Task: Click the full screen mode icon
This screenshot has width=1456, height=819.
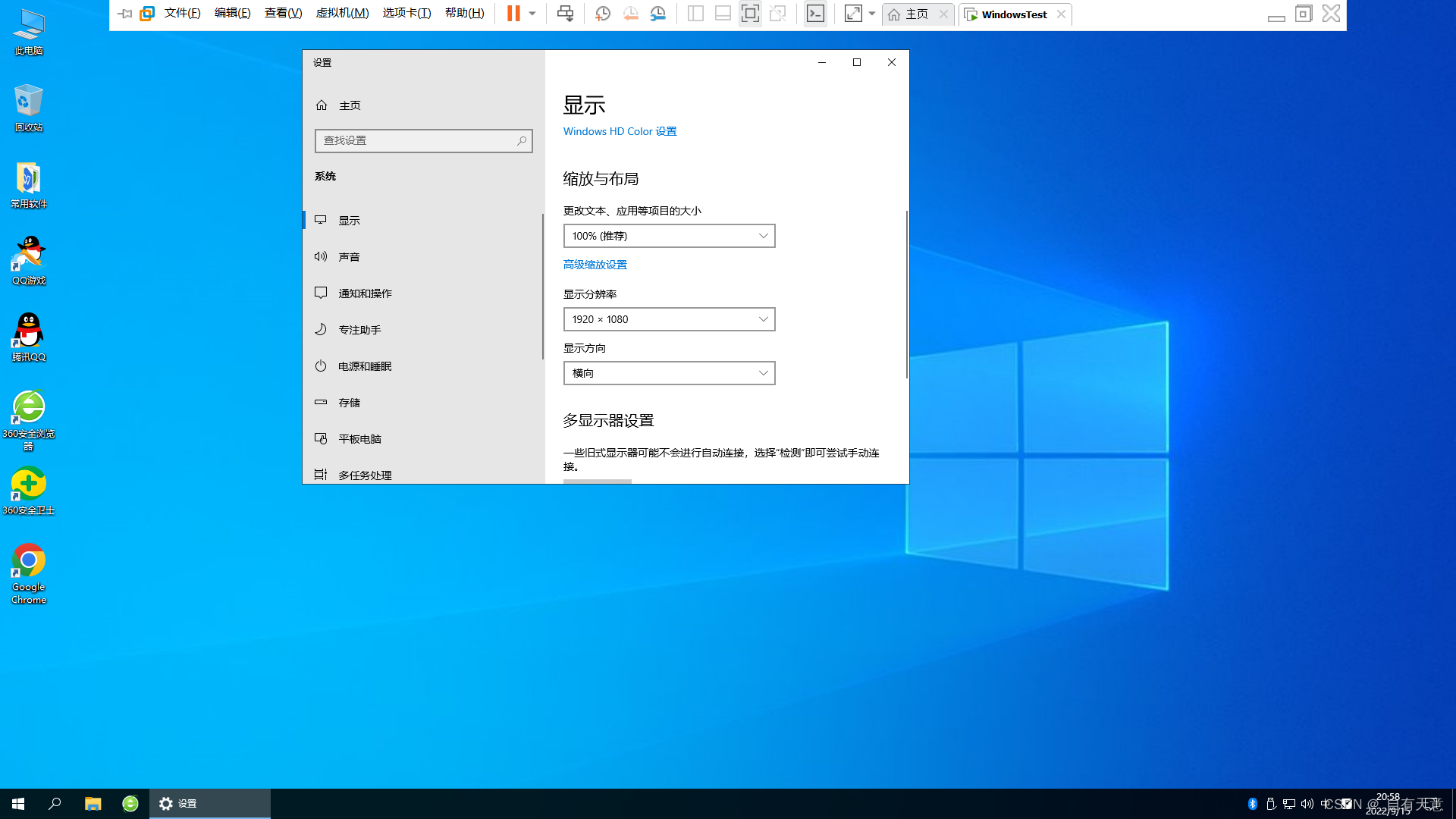Action: 750,14
